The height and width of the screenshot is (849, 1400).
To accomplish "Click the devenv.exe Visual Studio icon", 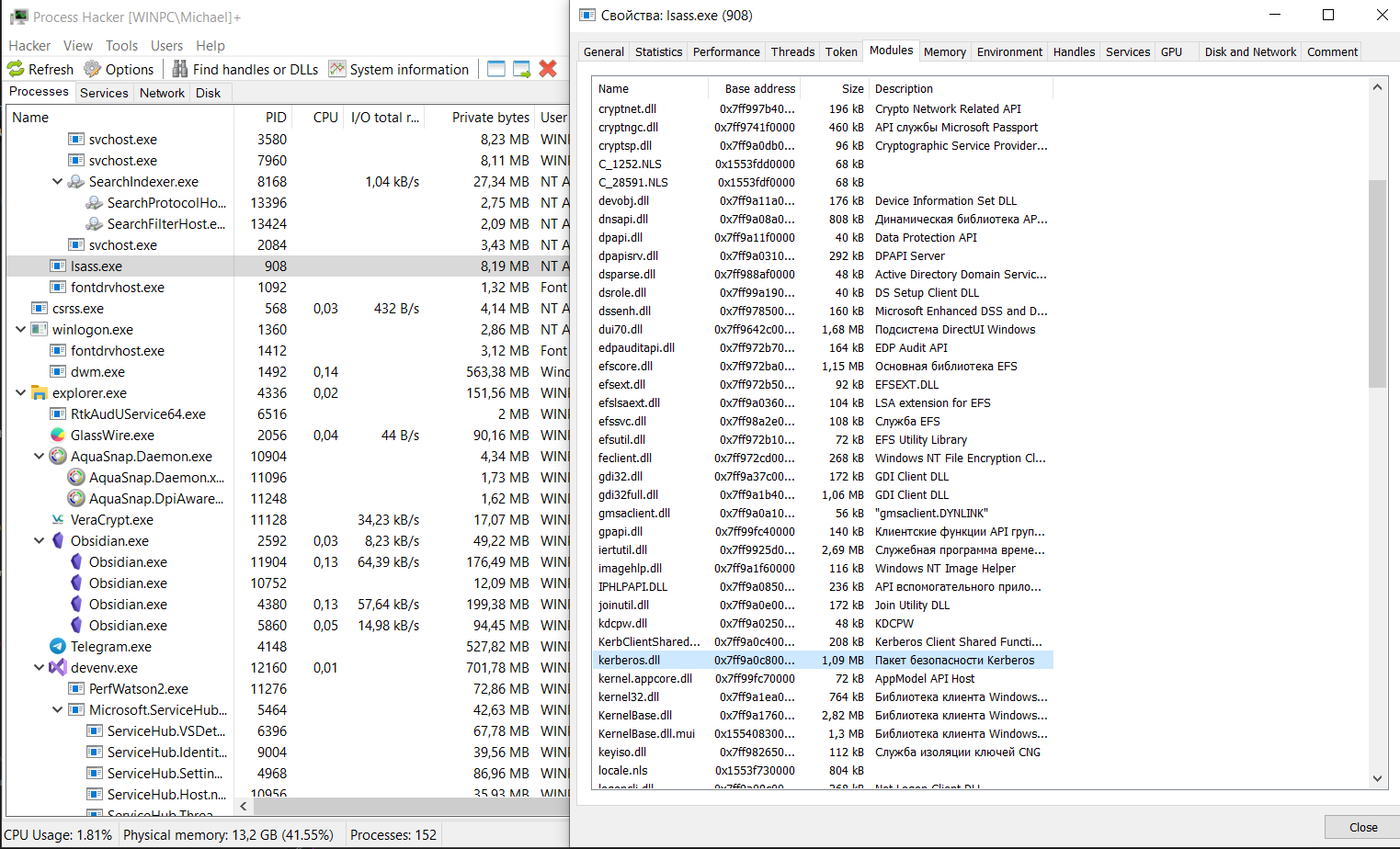I will coord(58,667).
